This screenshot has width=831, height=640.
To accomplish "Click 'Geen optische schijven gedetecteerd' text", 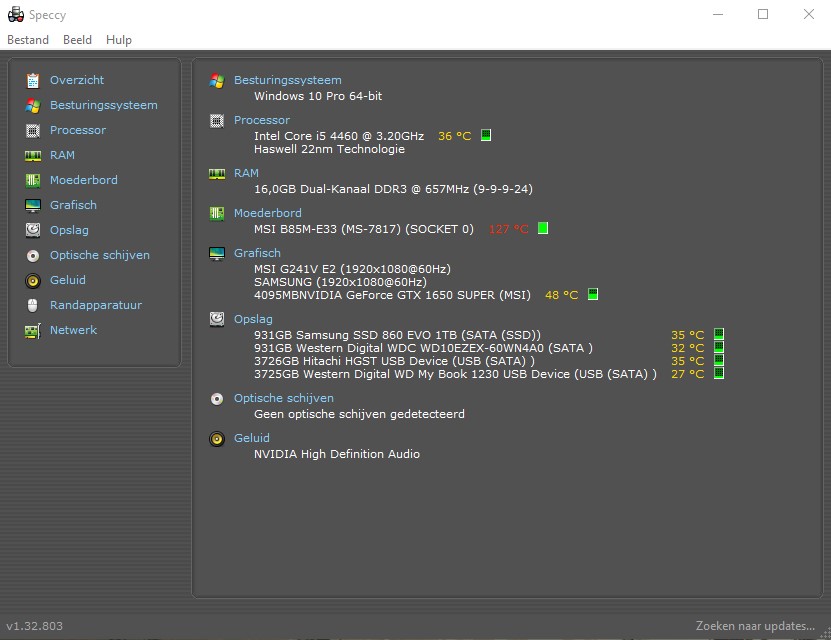I will (359, 414).
